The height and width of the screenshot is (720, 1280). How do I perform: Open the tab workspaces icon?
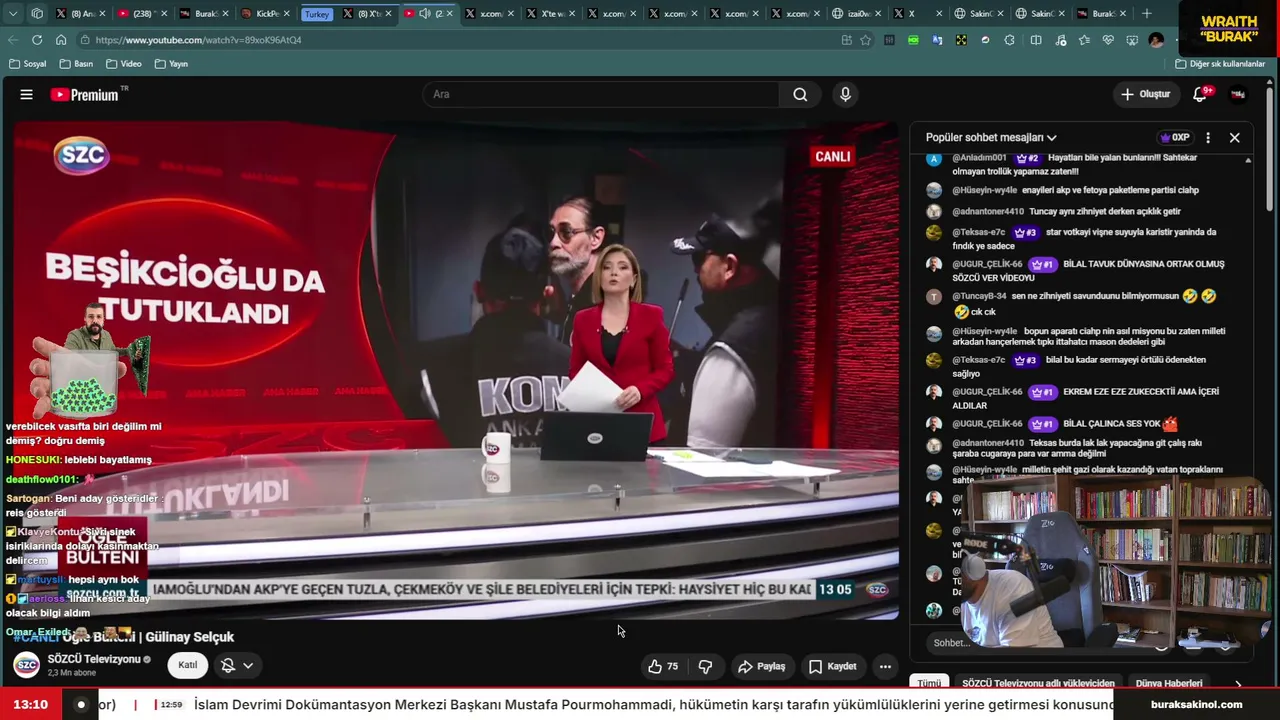pos(37,14)
